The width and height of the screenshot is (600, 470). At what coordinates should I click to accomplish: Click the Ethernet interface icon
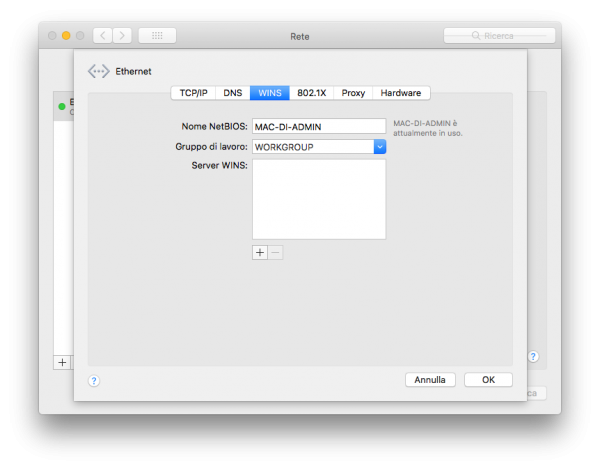99,71
